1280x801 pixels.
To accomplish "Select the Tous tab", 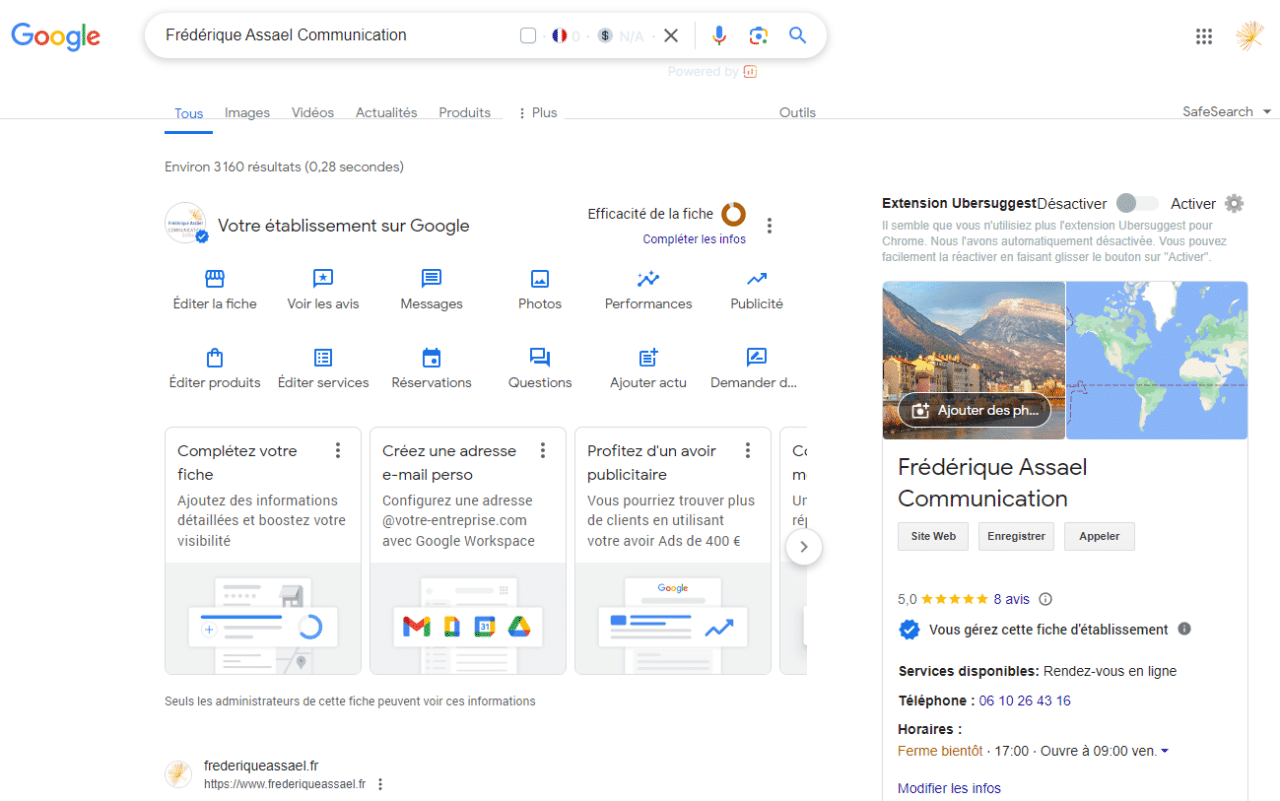I will point(189,113).
